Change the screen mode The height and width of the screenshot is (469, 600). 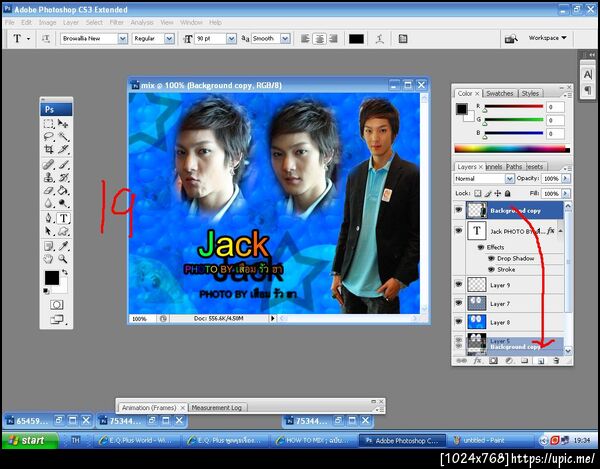click(x=57, y=319)
